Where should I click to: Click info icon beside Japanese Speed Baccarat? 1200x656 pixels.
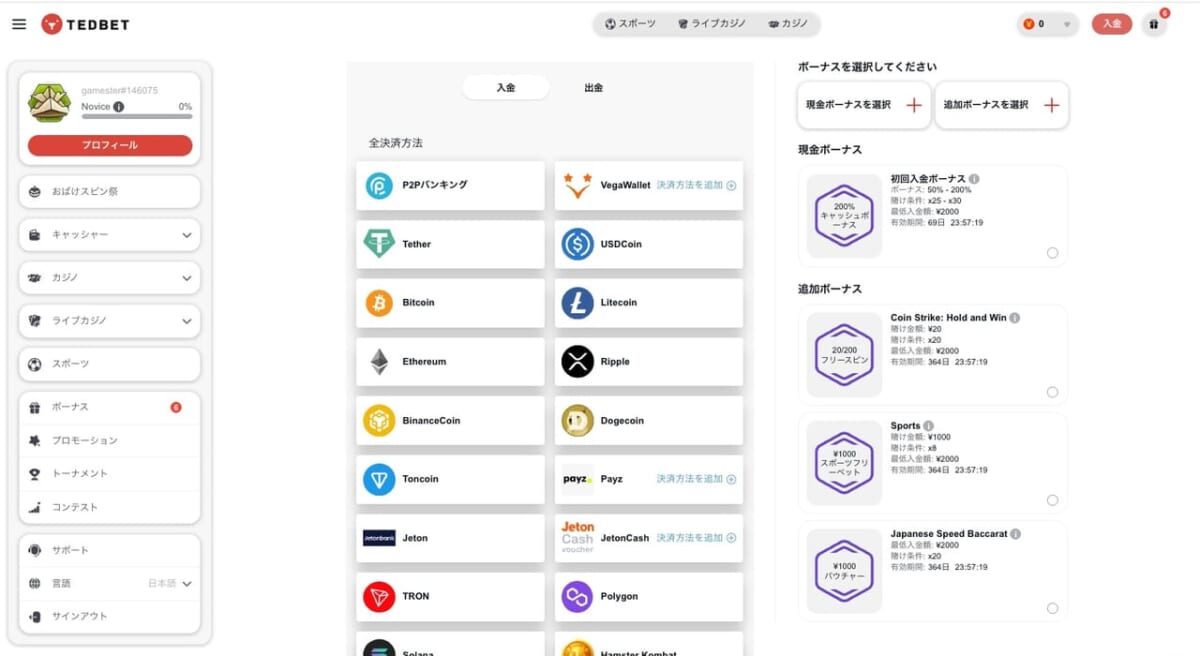coord(1016,535)
